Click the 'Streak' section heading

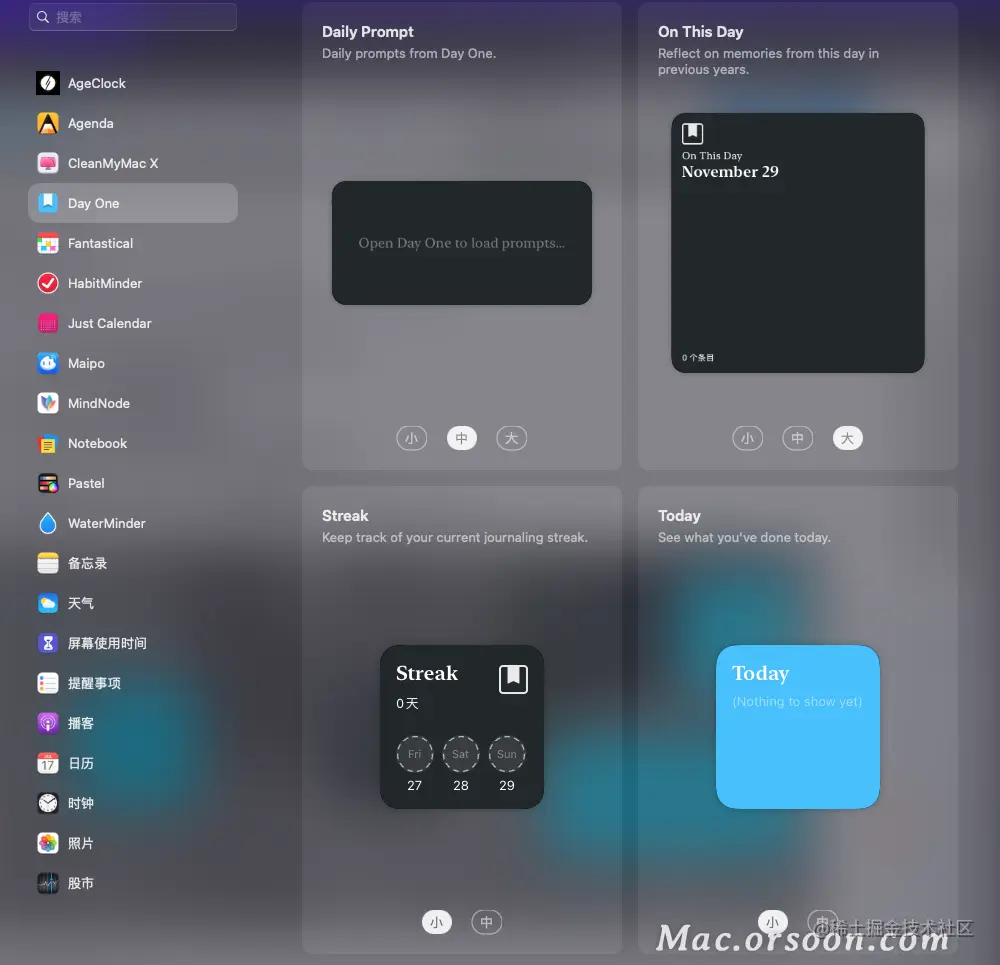click(x=345, y=515)
